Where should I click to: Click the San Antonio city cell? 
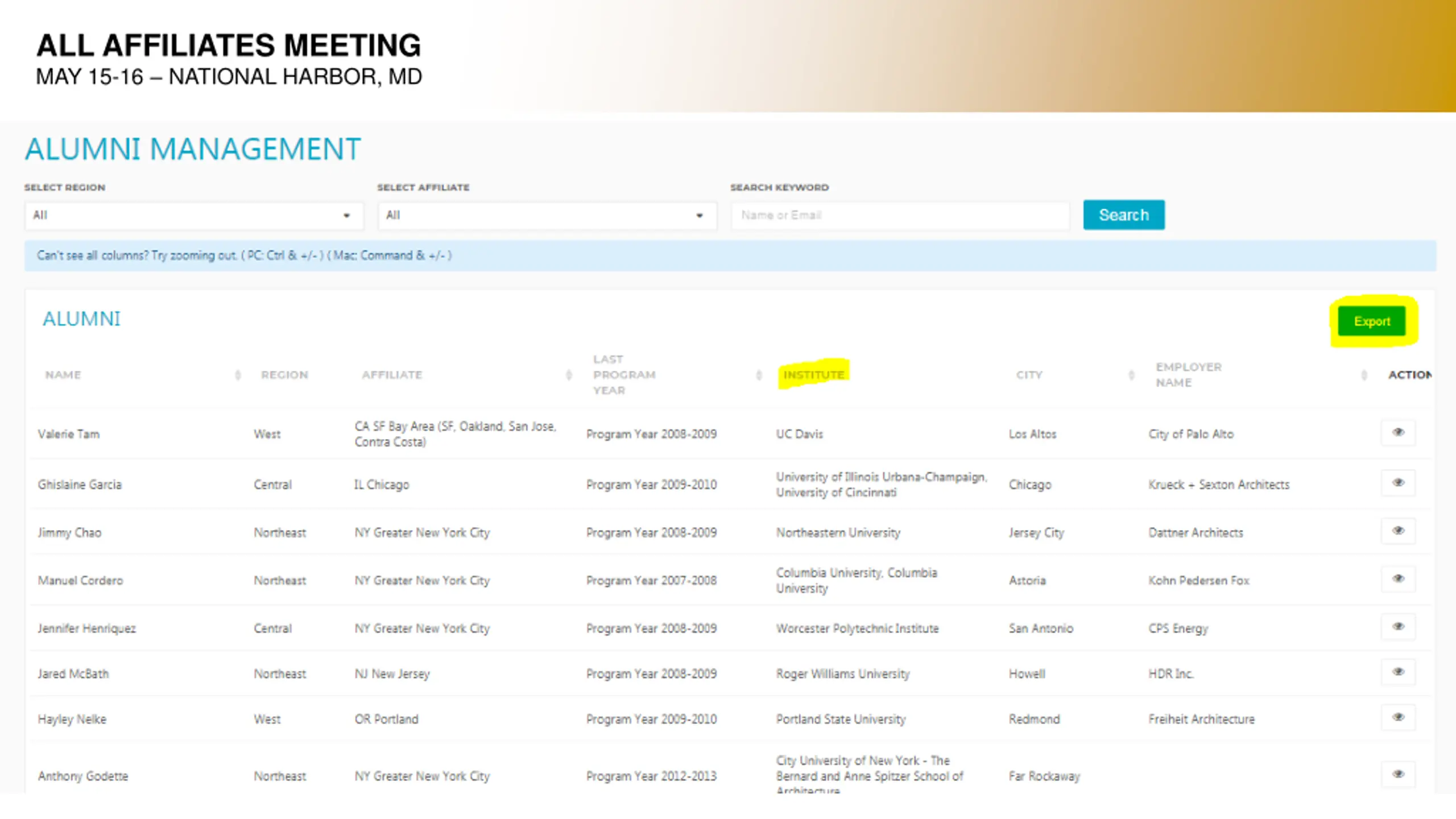(x=1041, y=628)
